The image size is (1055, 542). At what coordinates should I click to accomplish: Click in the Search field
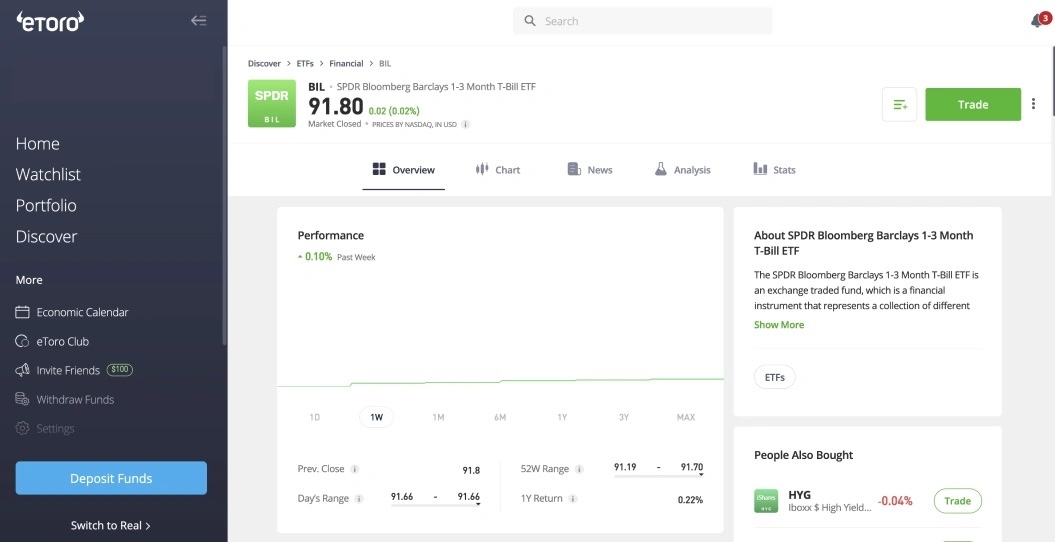pyautogui.click(x=643, y=21)
